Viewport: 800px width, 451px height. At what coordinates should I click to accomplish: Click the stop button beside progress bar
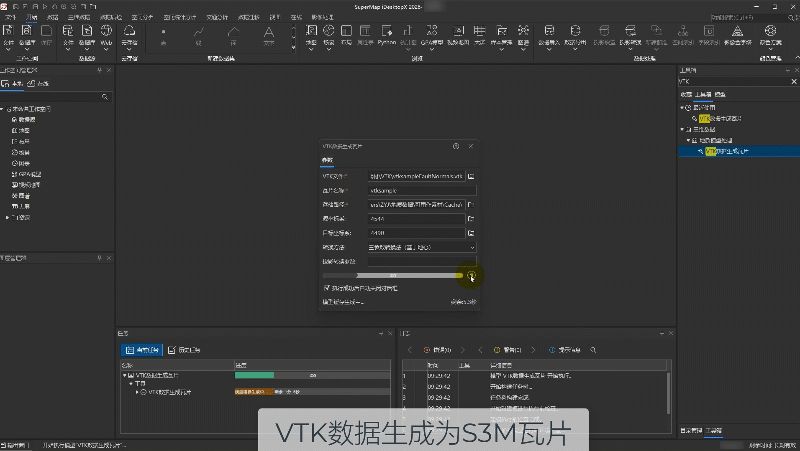coord(471,275)
